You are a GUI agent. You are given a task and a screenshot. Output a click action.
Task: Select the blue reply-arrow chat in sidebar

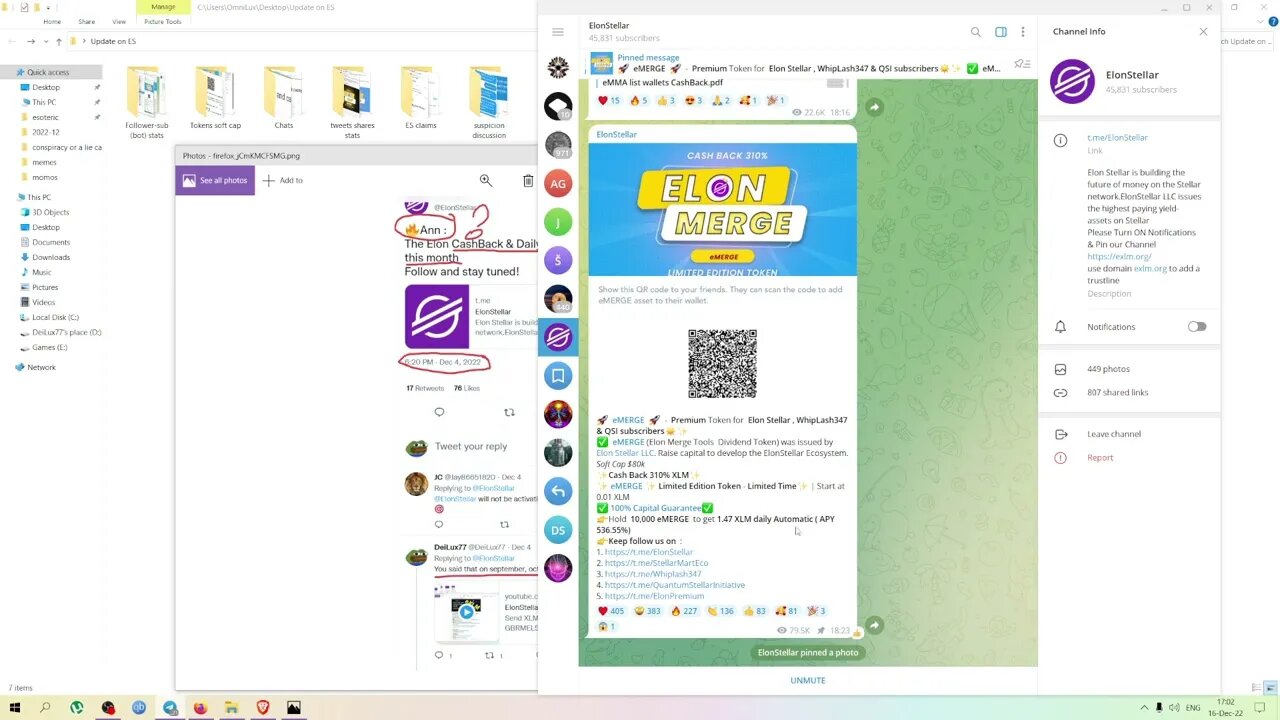(558, 491)
